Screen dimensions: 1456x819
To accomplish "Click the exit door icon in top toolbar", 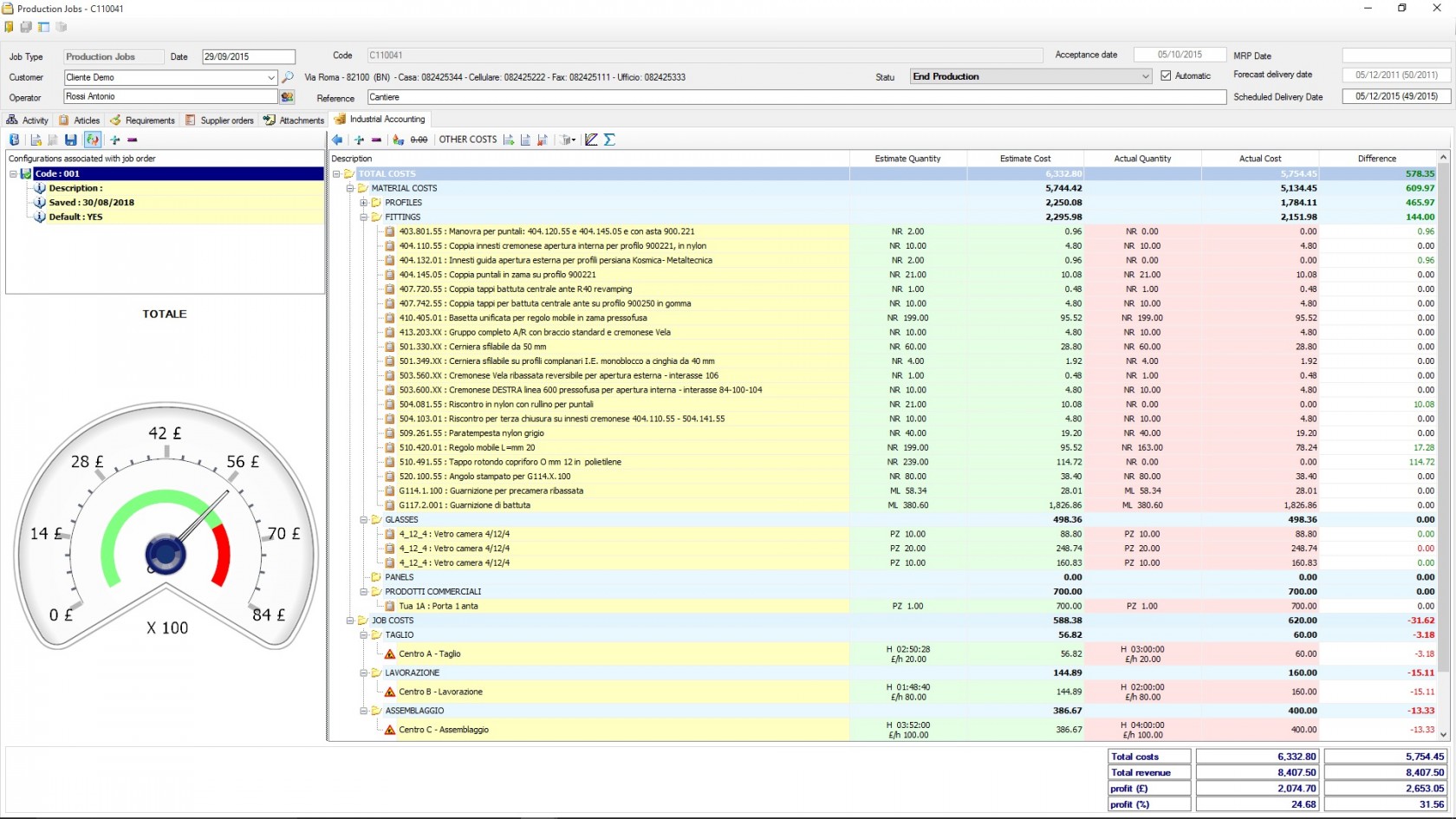I will click(10, 27).
